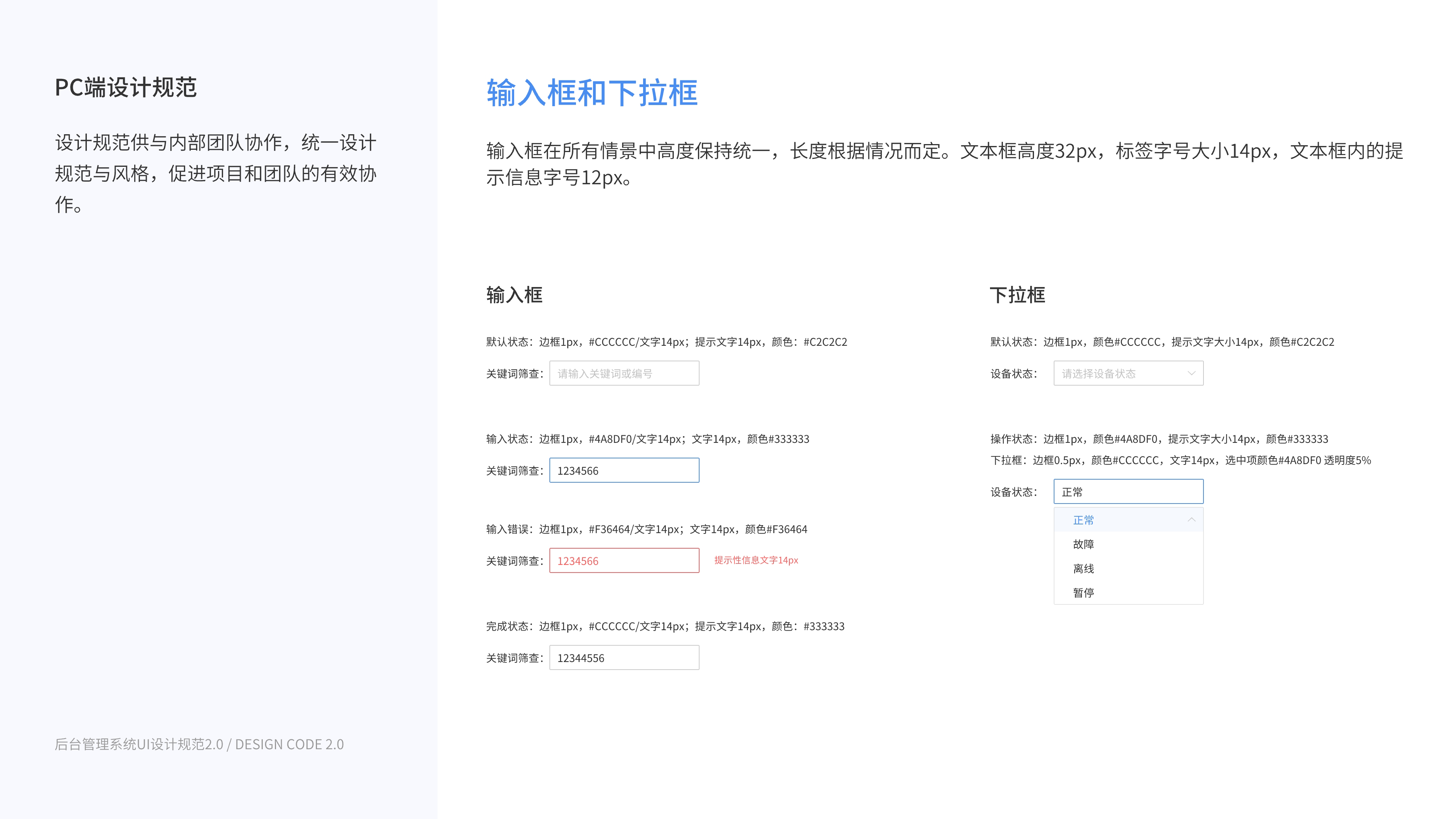Click the 操作状态 description line
This screenshot has width=1456, height=819.
(1159, 439)
